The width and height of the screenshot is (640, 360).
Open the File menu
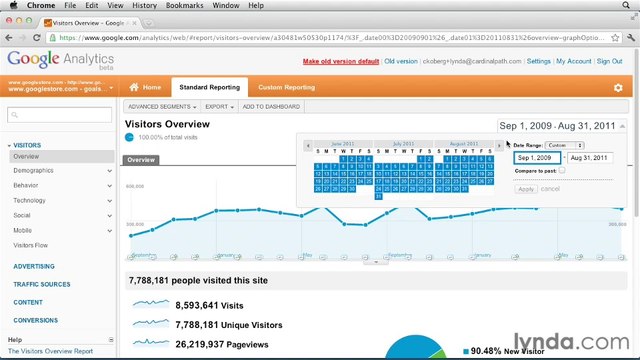70,5
